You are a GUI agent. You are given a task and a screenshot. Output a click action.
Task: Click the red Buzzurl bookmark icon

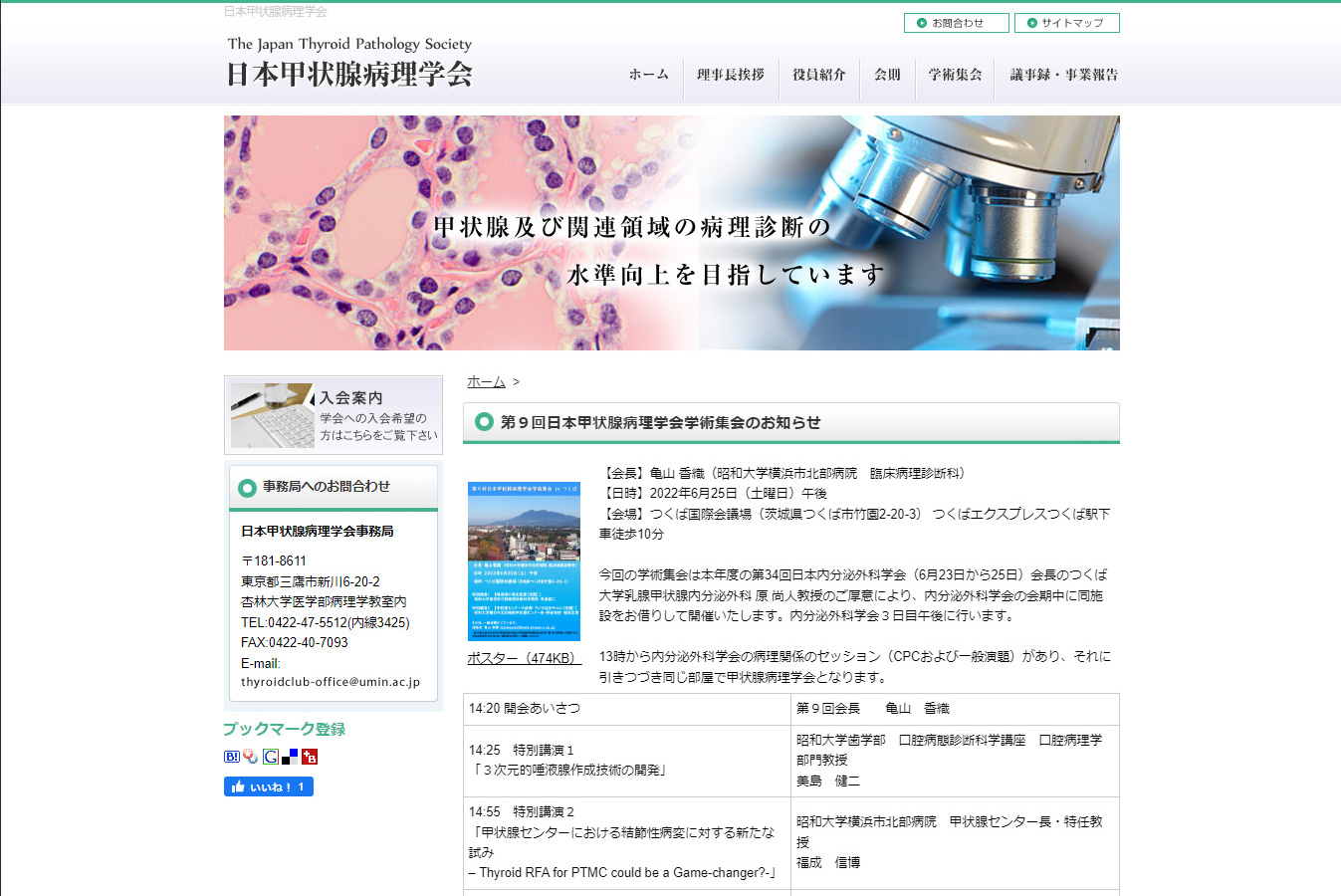coord(310,757)
